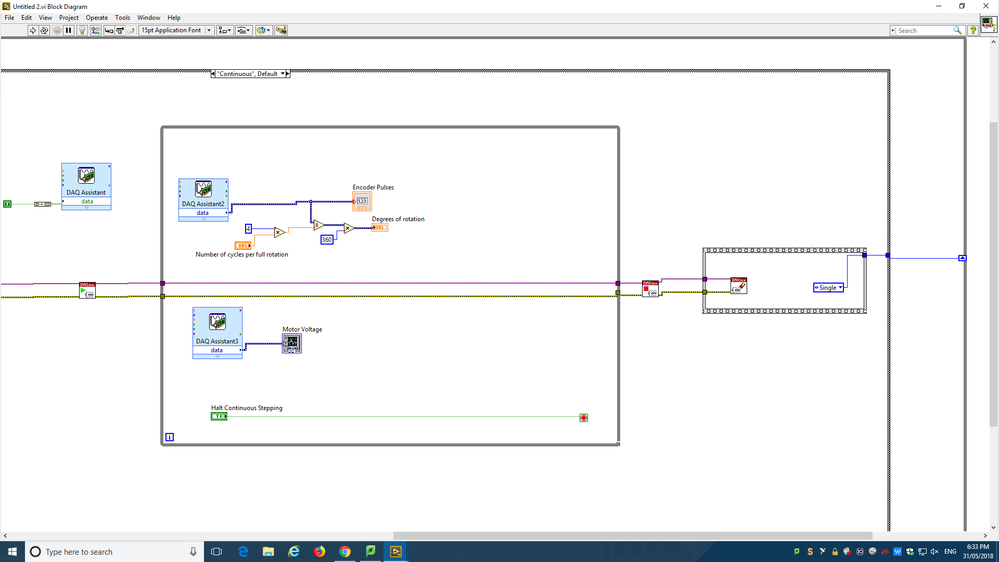Click the horizontal scrollbar thumb
Screen dimensions: 999x562
(x=632, y=536)
